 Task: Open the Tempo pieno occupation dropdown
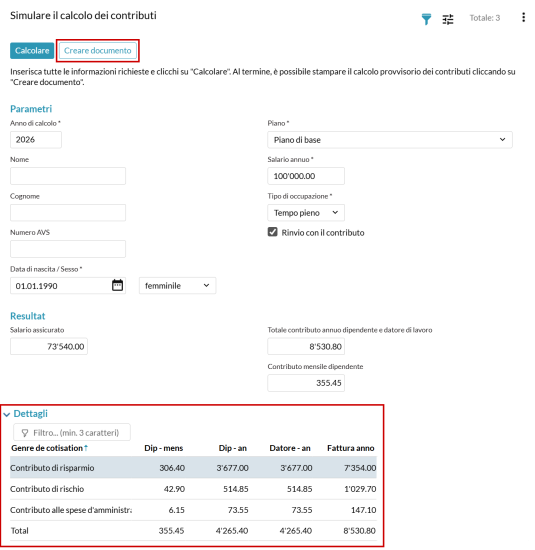(306, 213)
